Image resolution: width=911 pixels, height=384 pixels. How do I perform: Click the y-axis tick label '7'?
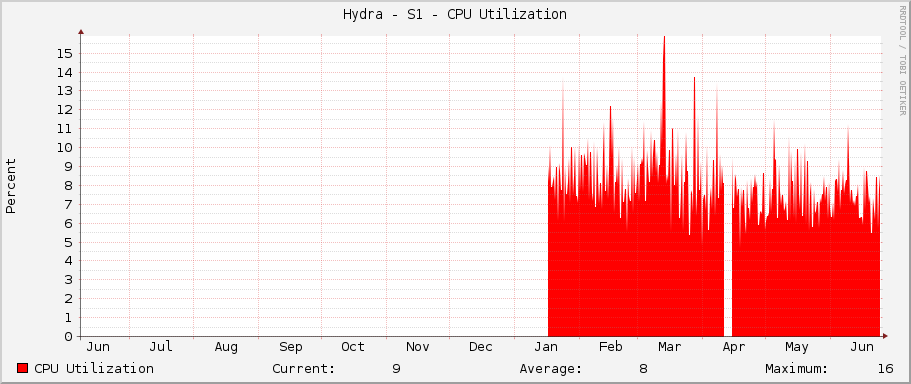pyautogui.click(x=69, y=204)
